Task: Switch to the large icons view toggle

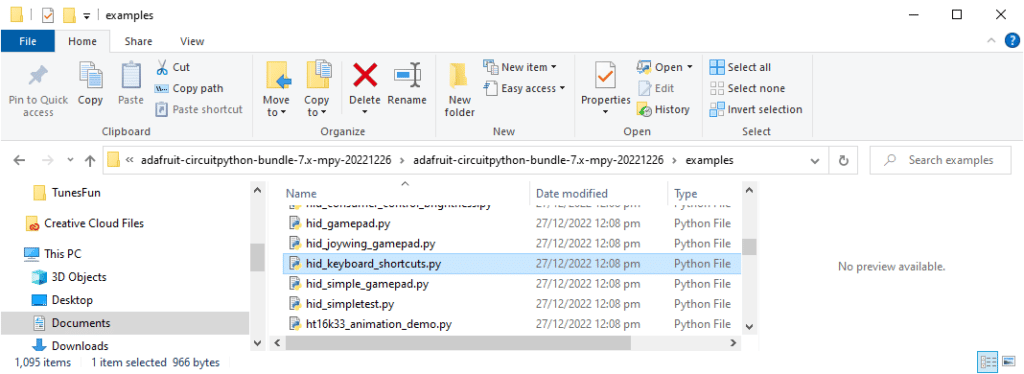Action: [x=1008, y=362]
